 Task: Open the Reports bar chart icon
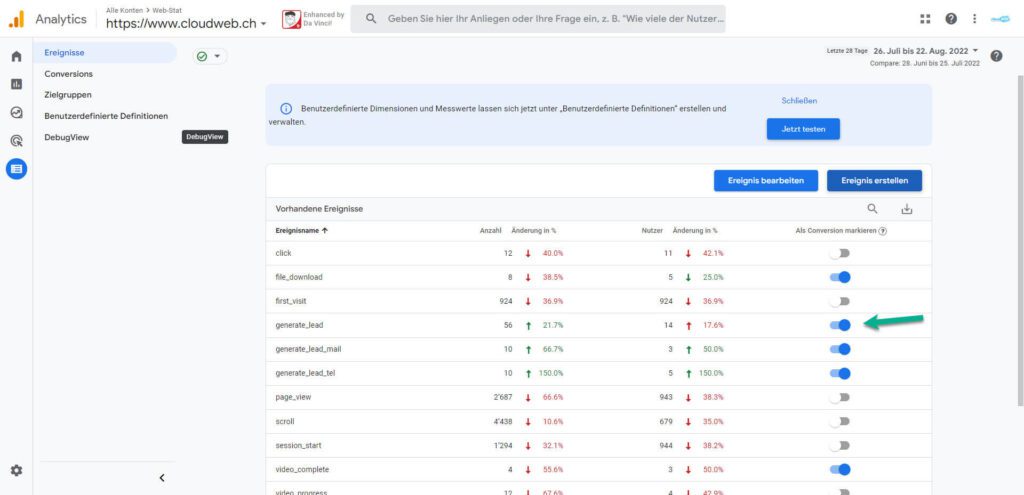point(16,84)
